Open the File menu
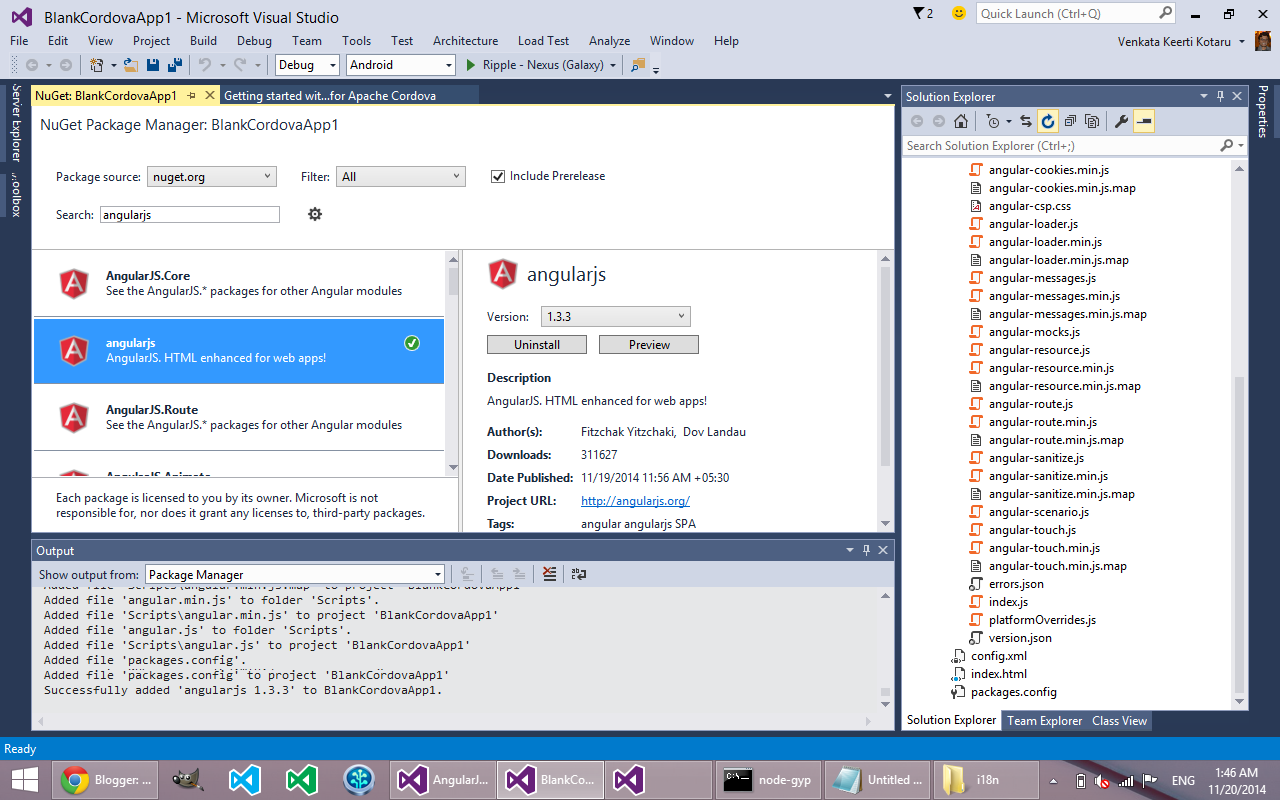This screenshot has height=800, width=1280. (19, 41)
